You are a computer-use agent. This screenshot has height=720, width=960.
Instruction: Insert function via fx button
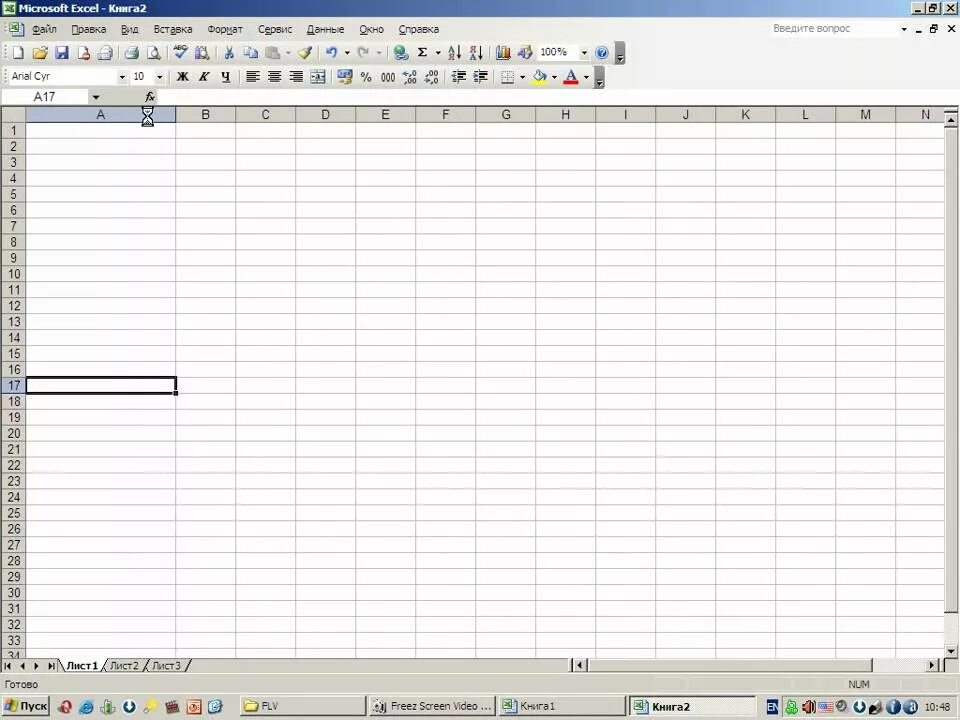[x=149, y=97]
